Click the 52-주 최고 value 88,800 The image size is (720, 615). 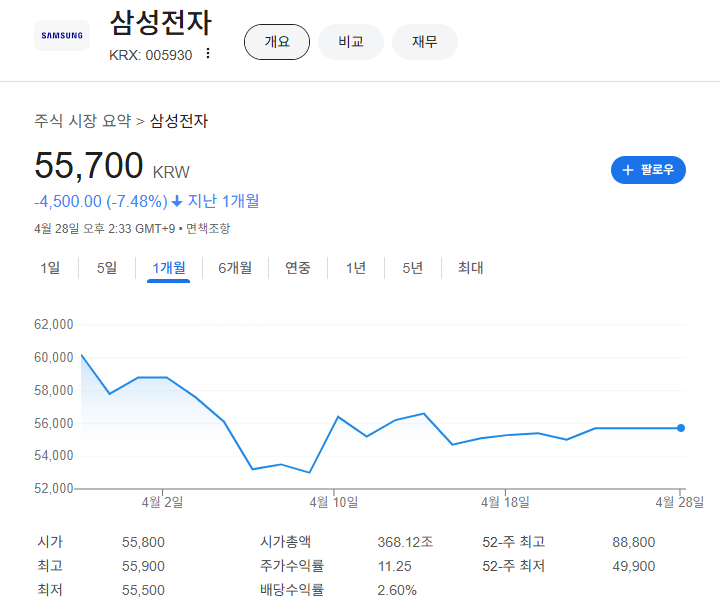(x=634, y=542)
